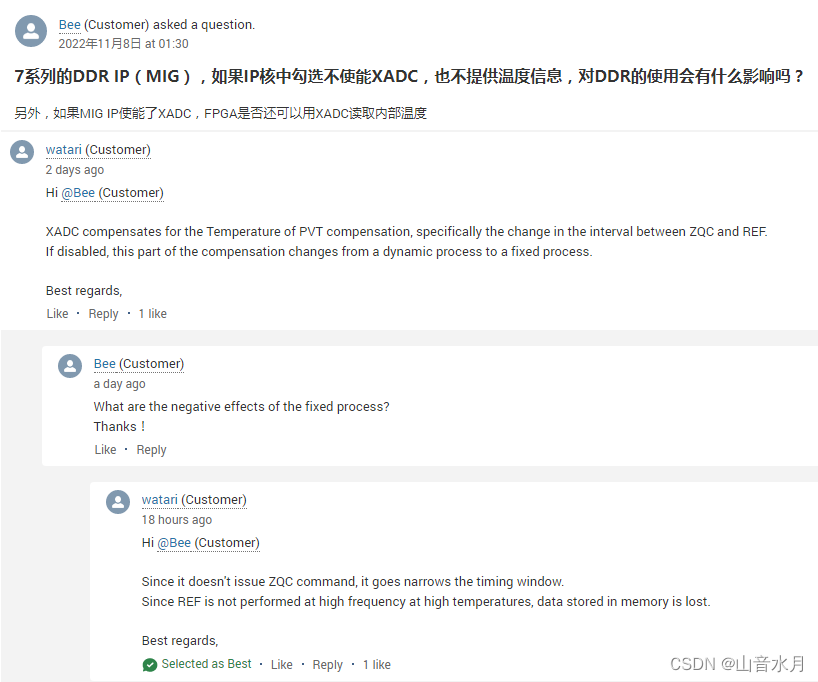This screenshot has width=818, height=682.
Task: Click Like under Bee's follow-up question
Action: tap(105, 449)
